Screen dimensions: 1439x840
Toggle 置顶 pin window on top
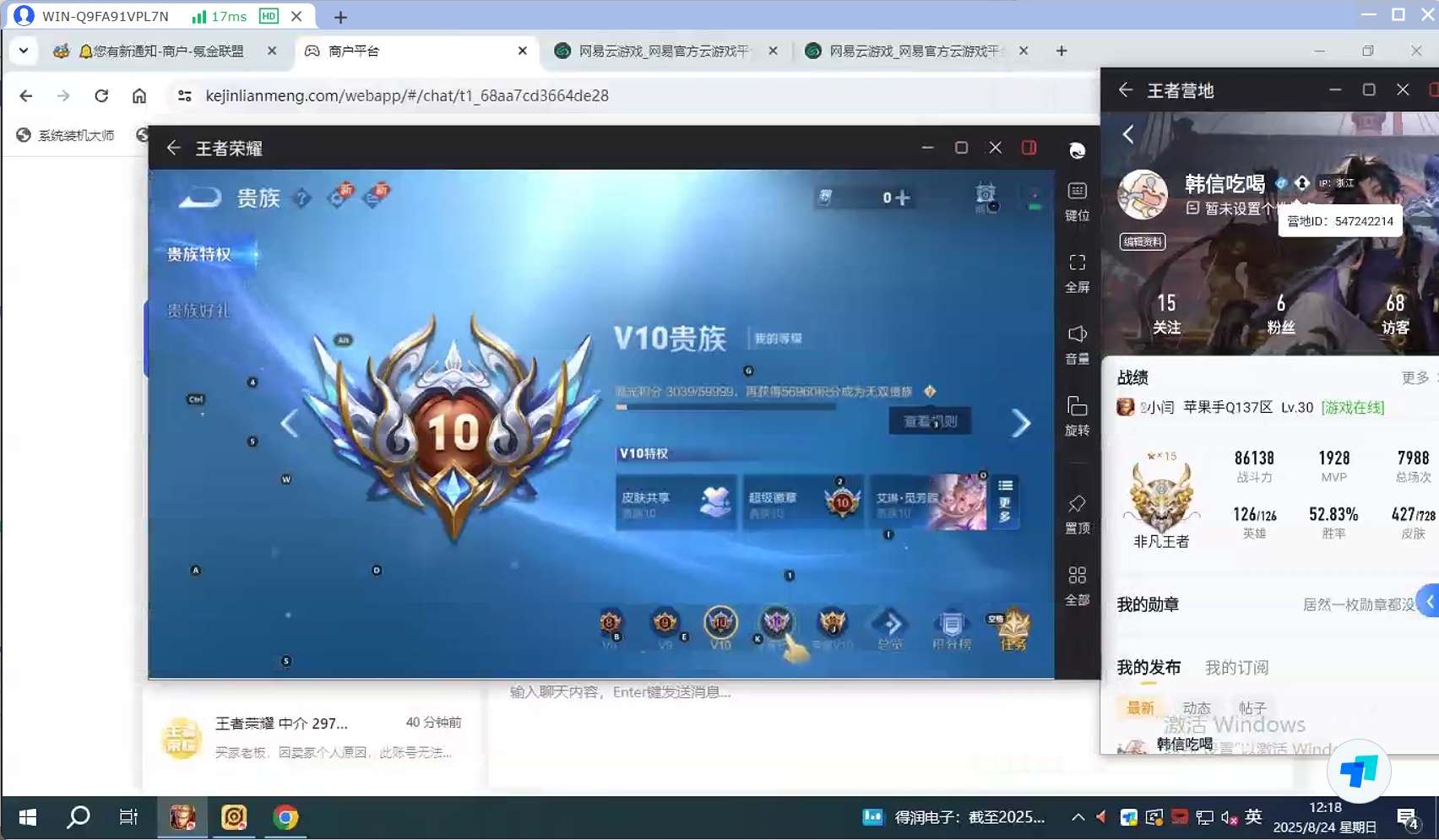click(x=1077, y=514)
